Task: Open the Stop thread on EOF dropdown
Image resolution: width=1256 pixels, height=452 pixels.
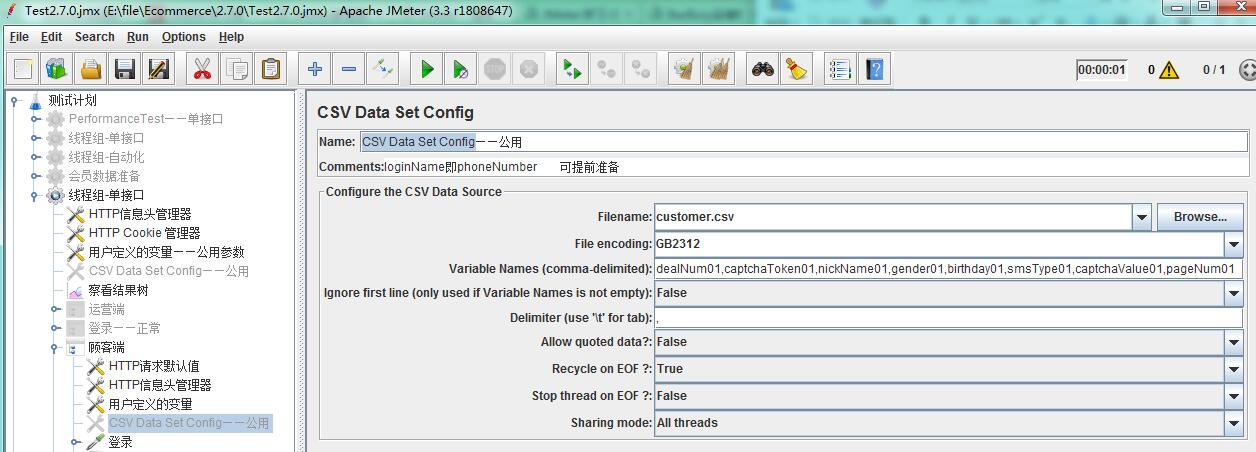Action: (1234, 396)
